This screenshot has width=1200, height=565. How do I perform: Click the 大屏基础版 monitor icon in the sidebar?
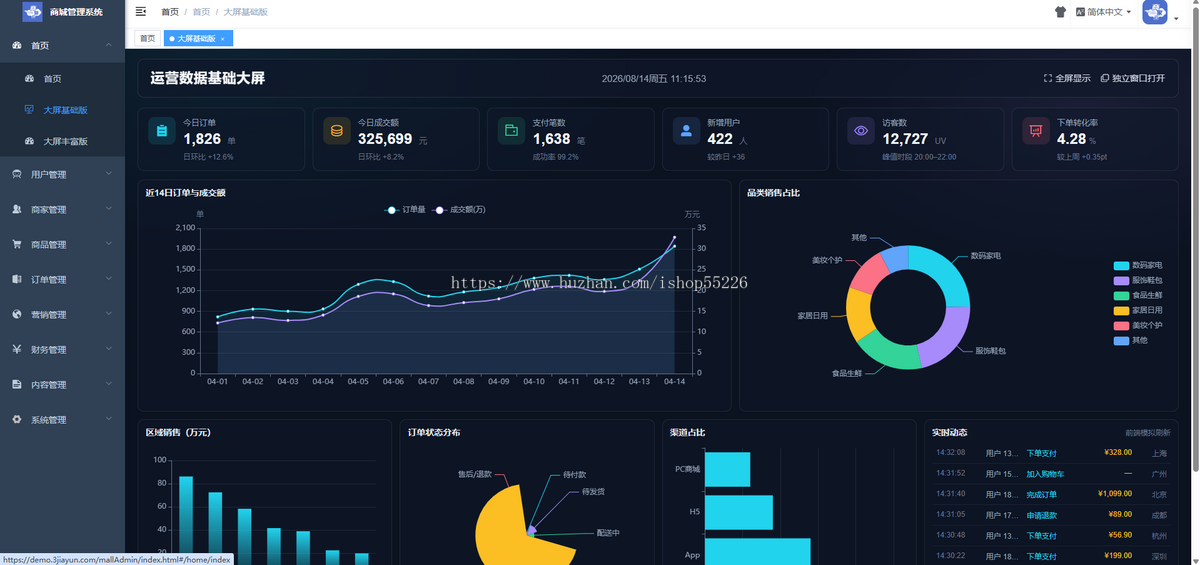(30, 110)
